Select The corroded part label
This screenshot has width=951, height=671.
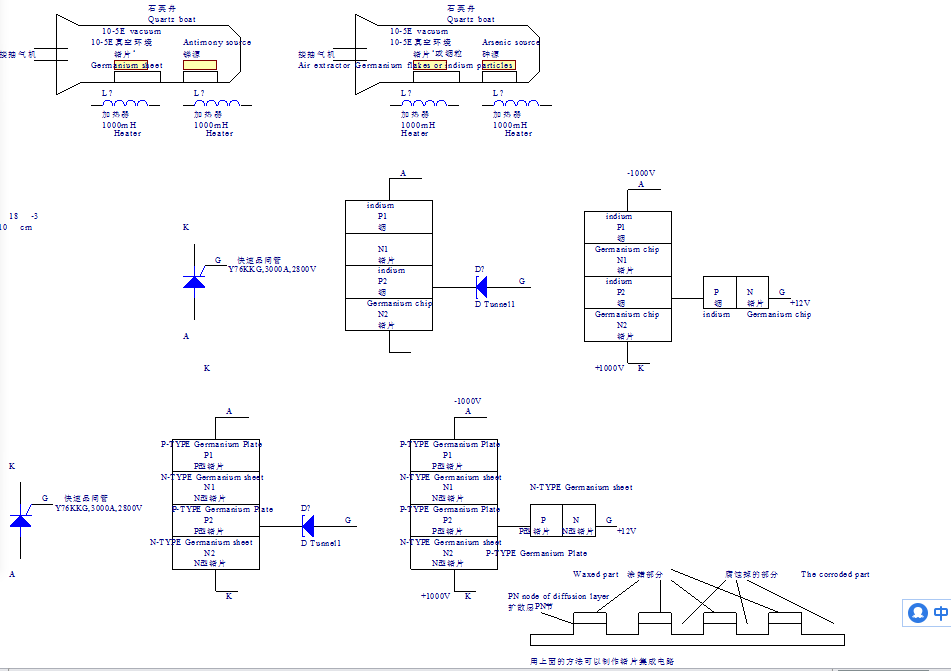point(835,575)
